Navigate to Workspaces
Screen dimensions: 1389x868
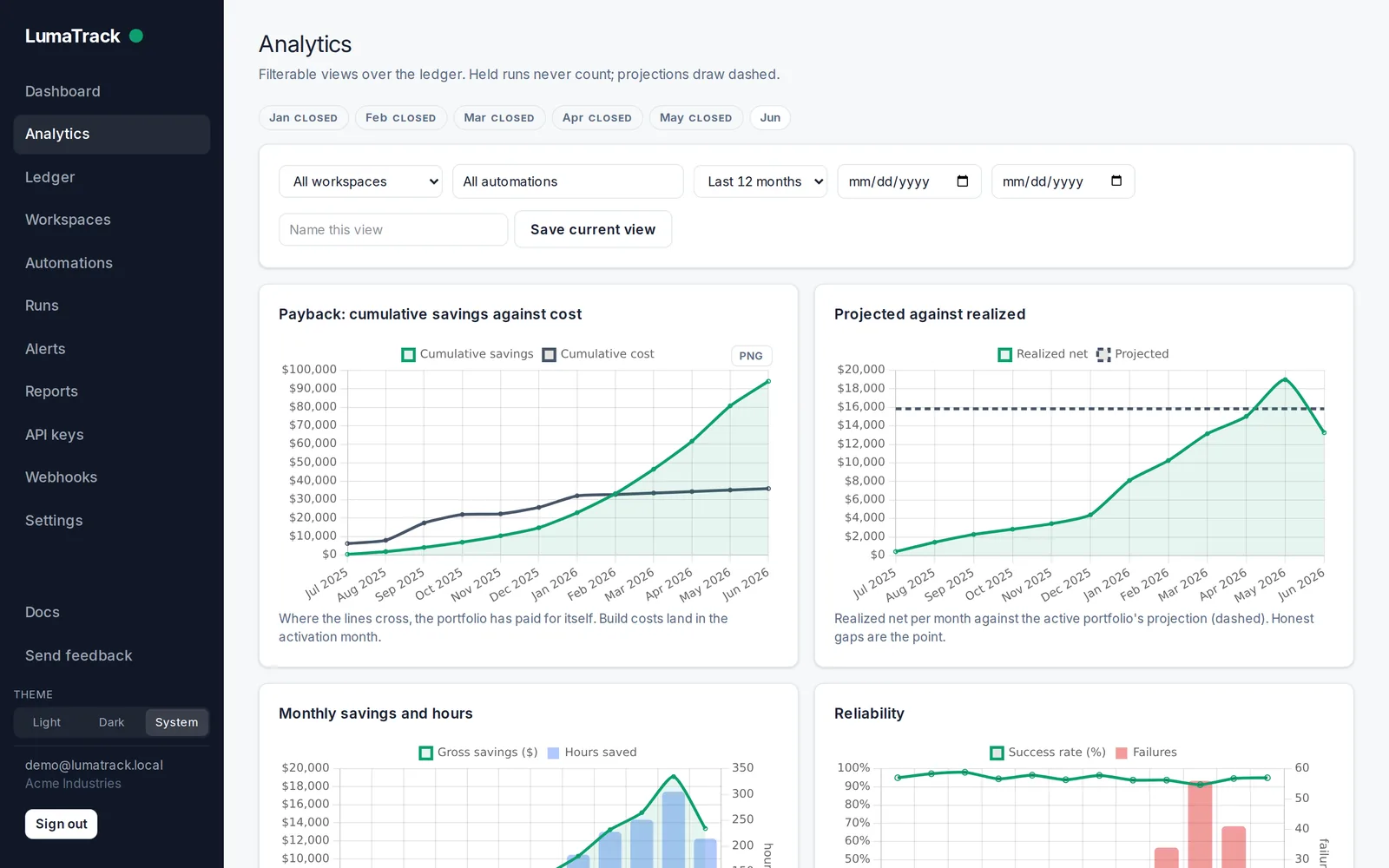(x=111, y=220)
